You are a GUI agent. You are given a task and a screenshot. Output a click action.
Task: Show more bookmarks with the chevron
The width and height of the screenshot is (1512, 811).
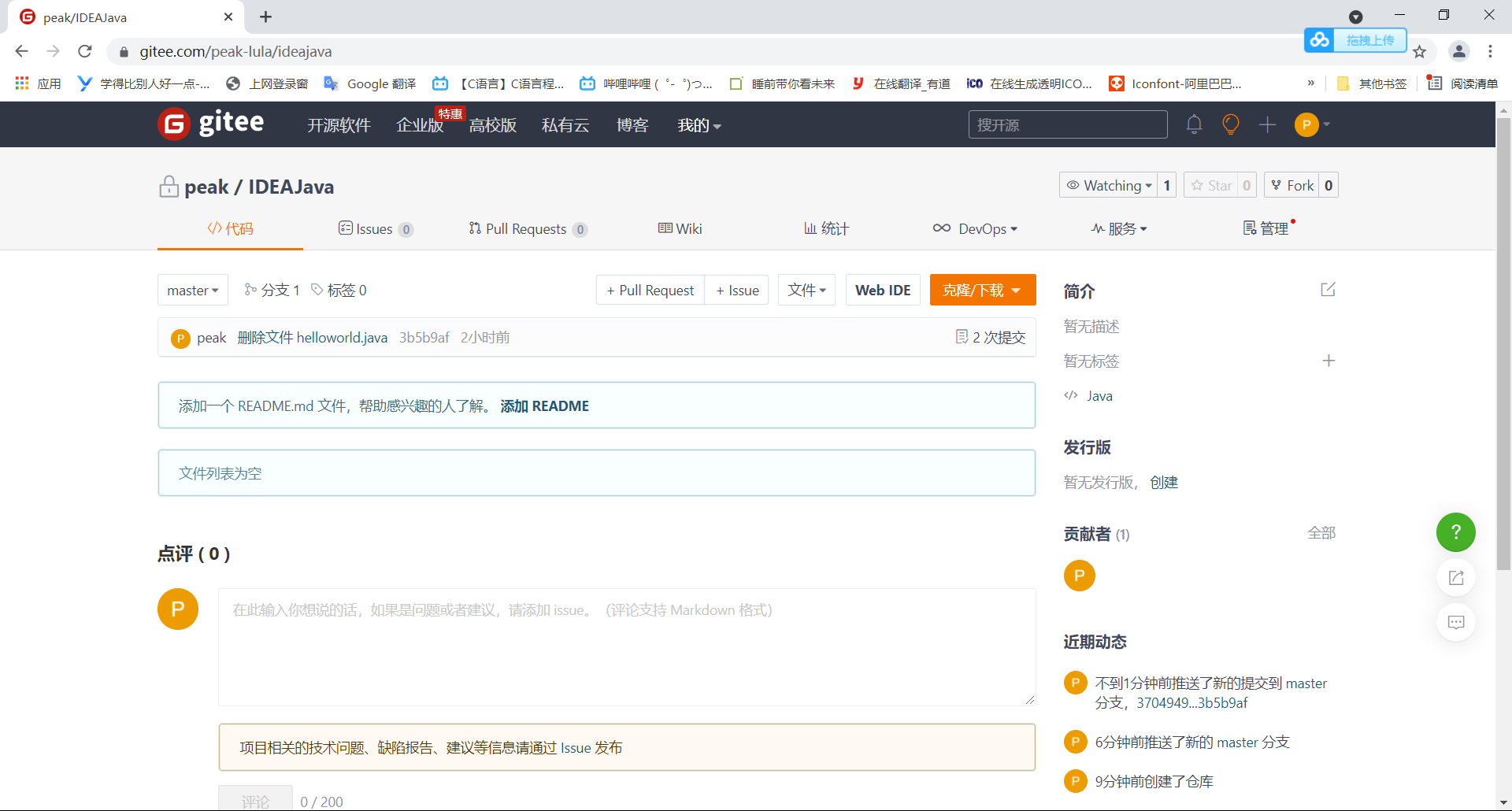pos(1311,83)
